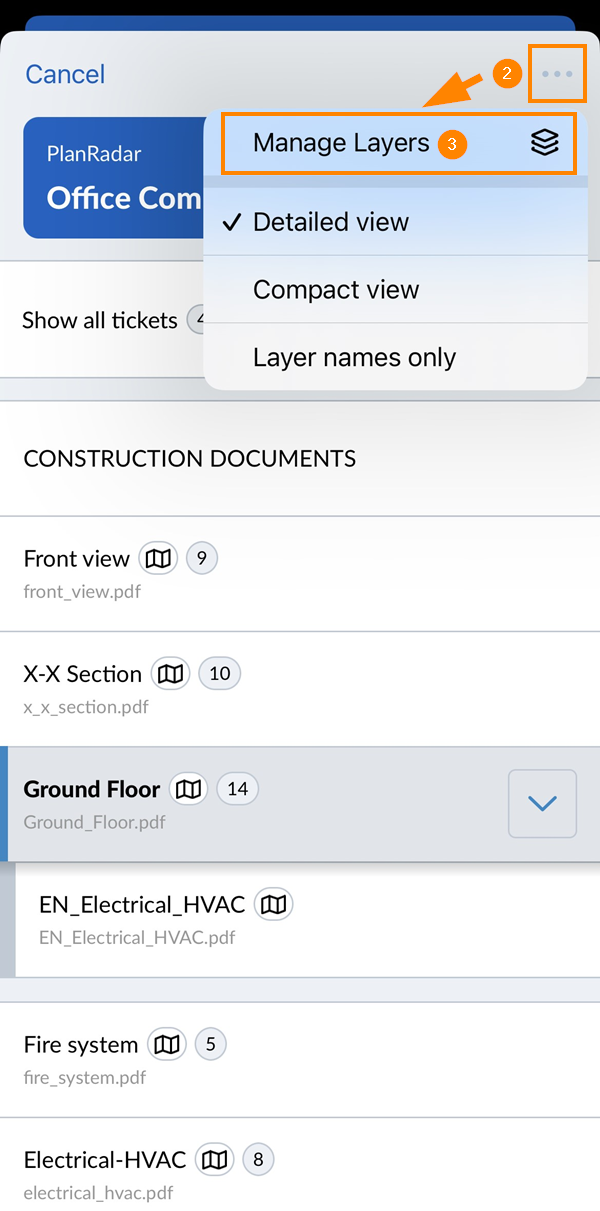This screenshot has height=1211, width=600.
Task: Open the plan map icon next to Front view
Action: point(157,558)
